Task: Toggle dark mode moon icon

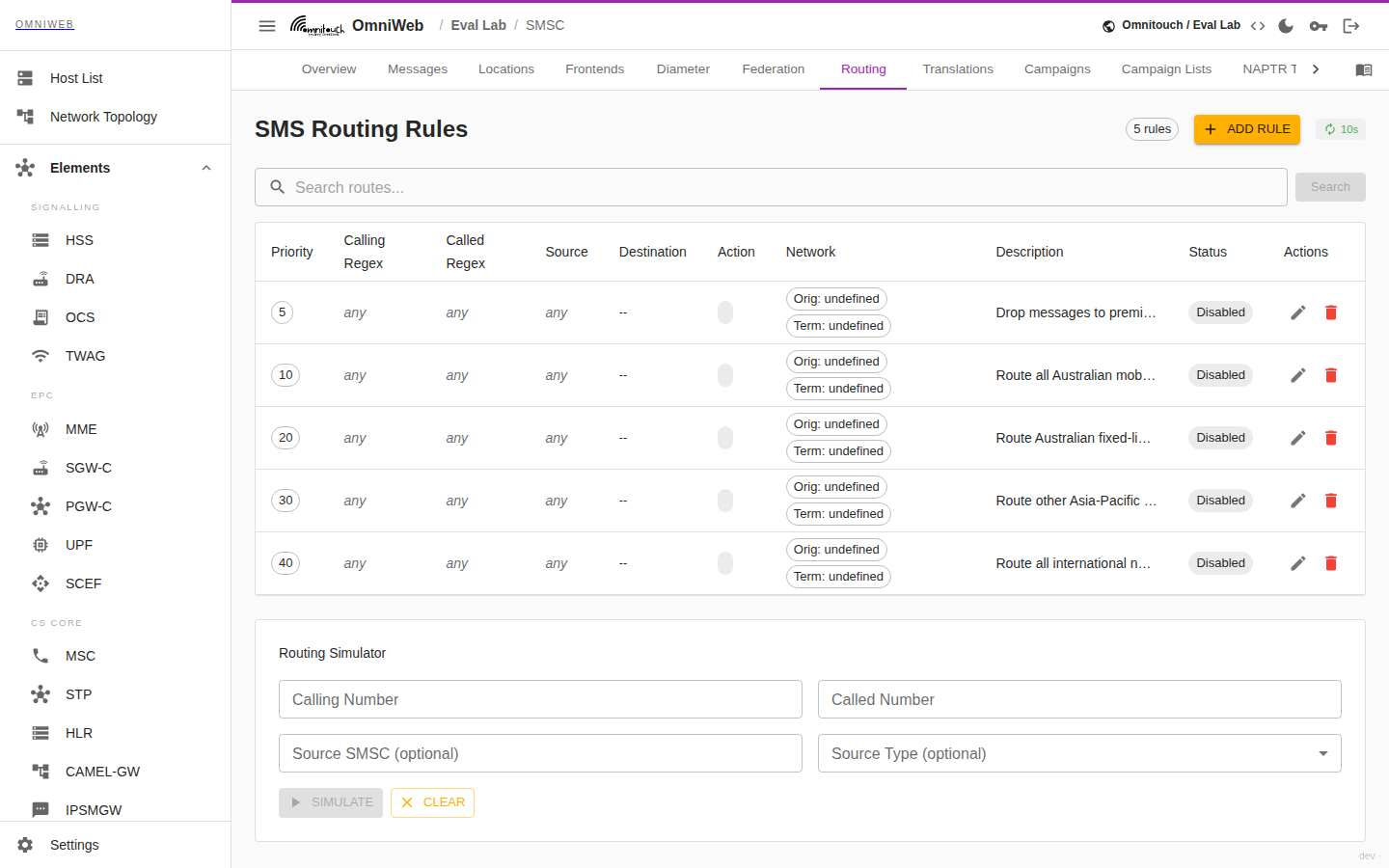Action: coord(1286,26)
